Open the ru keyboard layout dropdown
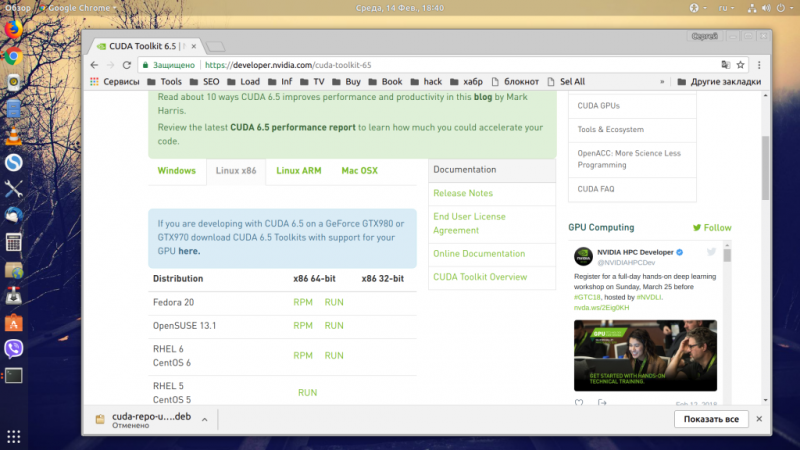 [726, 8]
